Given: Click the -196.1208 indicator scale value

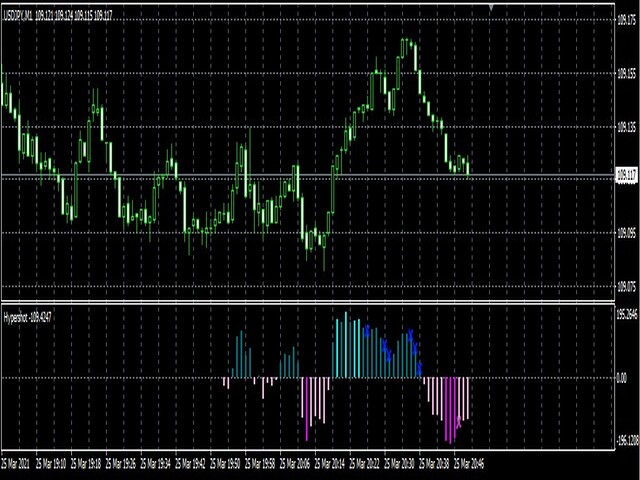Looking at the screenshot, I should 628,440.
